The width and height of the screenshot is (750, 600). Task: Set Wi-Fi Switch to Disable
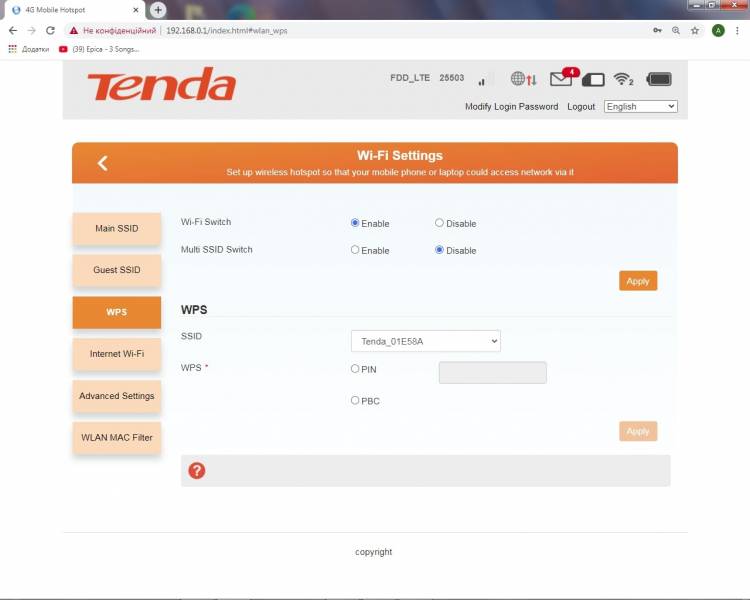tap(439, 223)
